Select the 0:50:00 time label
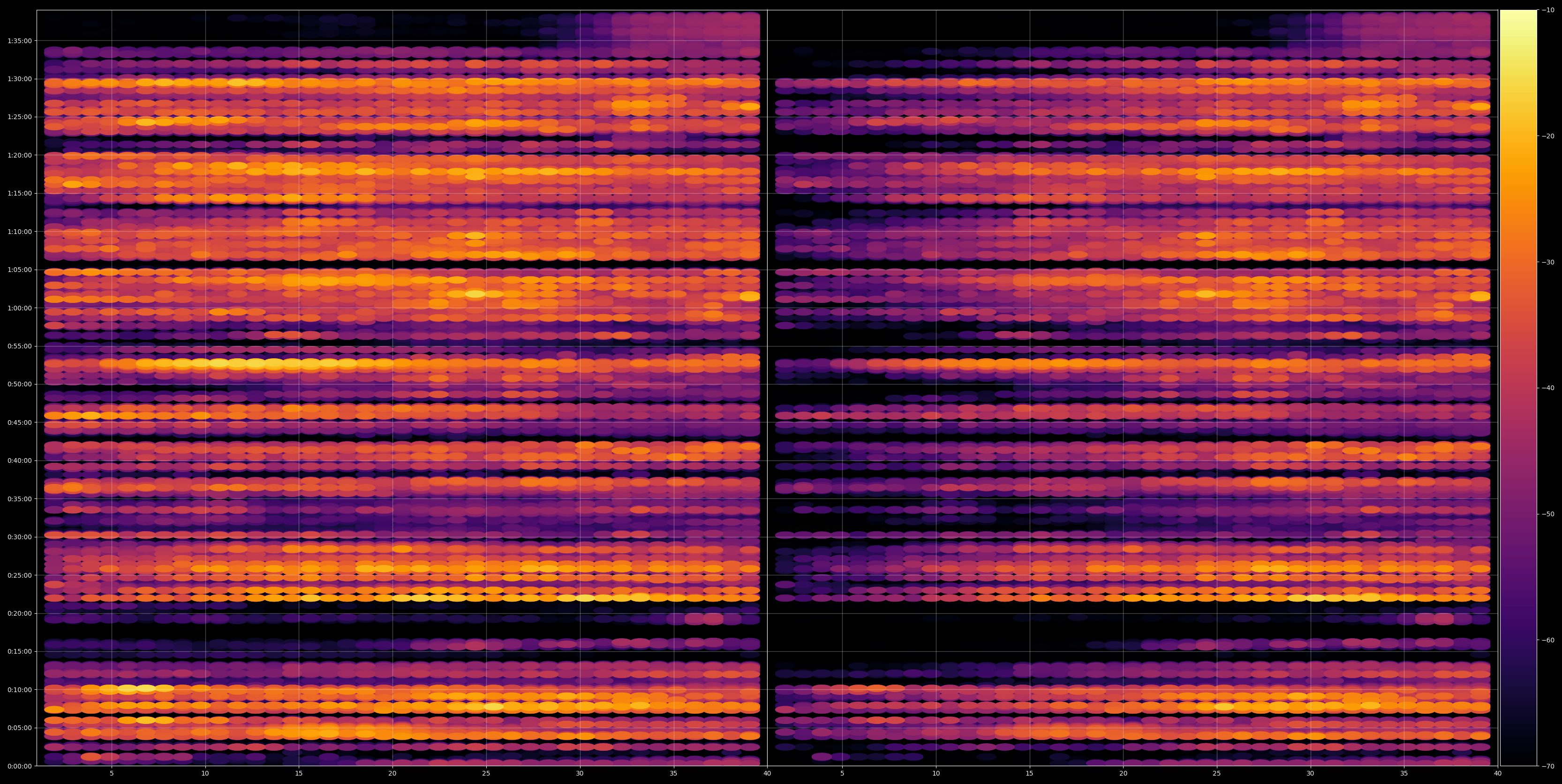Screen dimensions: 1562x784 19,384
